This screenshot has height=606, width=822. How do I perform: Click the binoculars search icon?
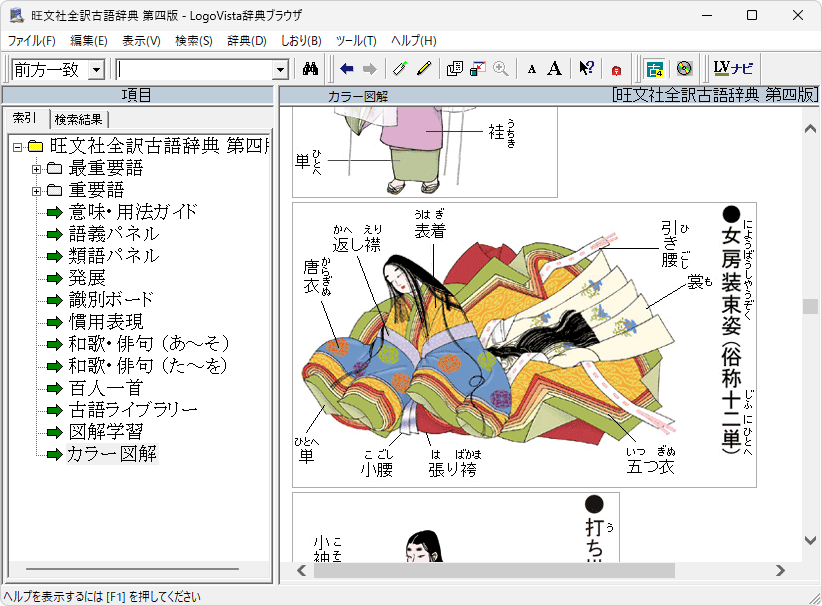(x=310, y=69)
